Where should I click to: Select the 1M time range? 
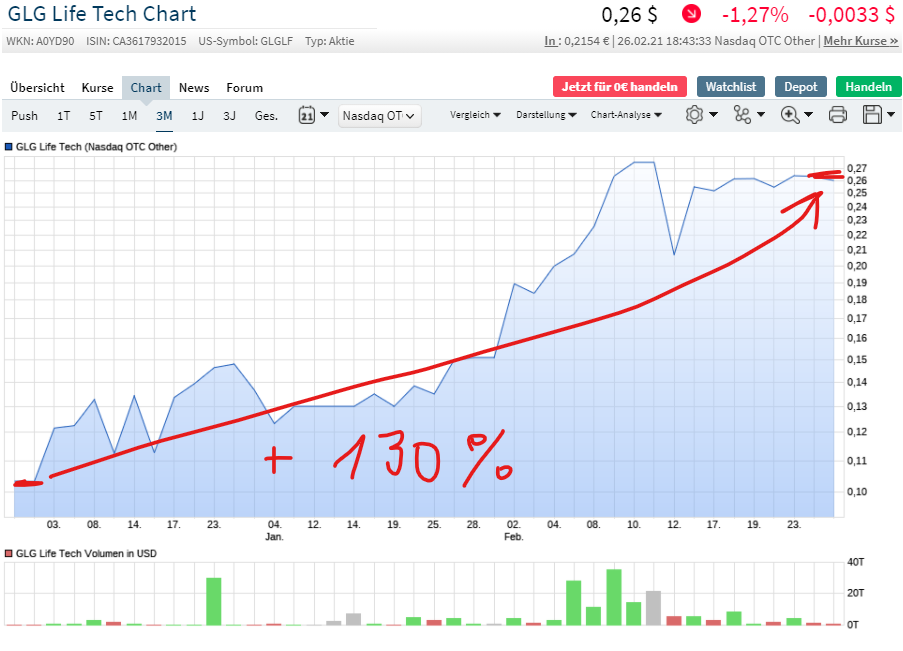pyautogui.click(x=129, y=116)
